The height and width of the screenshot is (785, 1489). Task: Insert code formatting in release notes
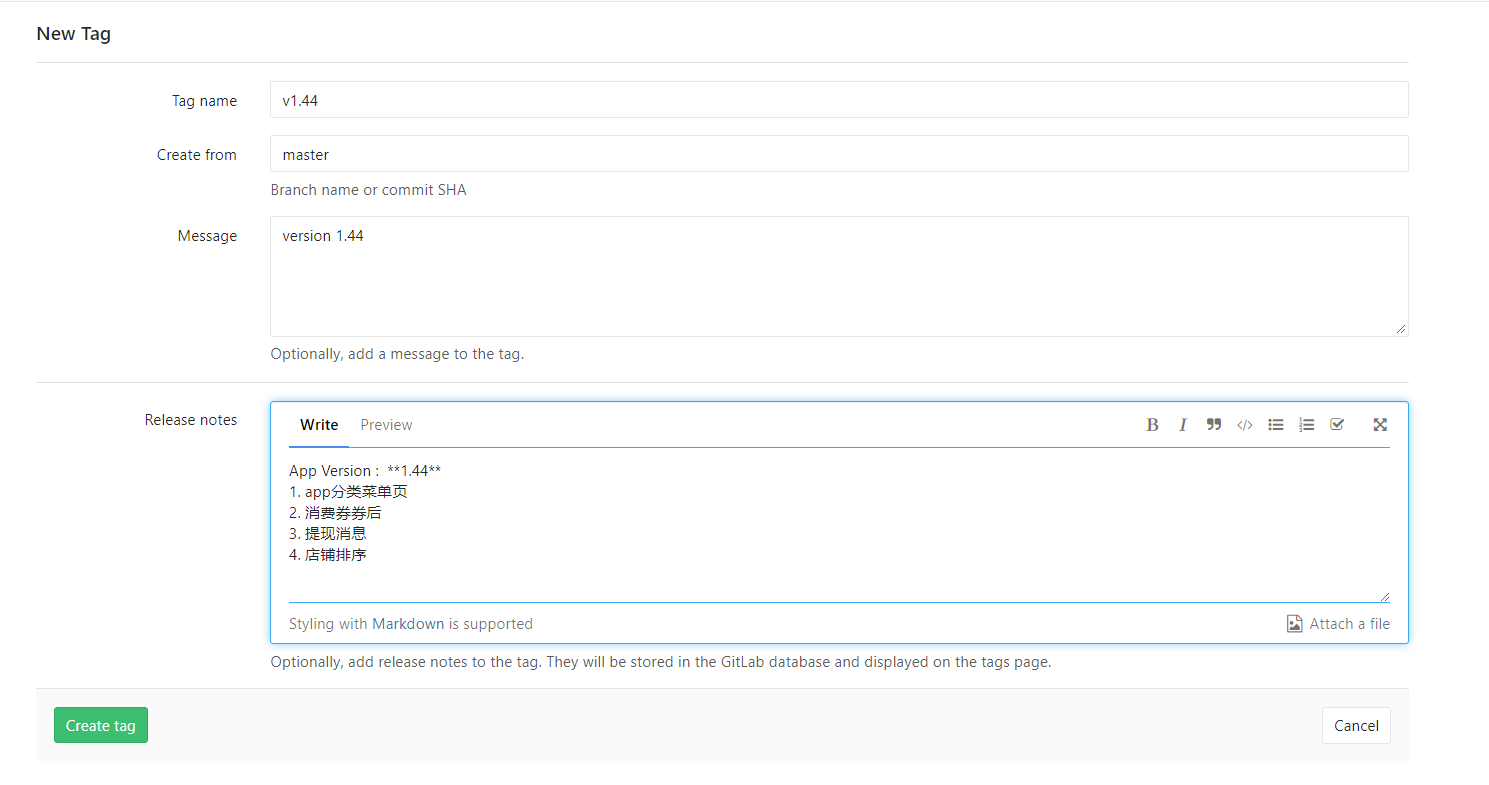coord(1245,425)
